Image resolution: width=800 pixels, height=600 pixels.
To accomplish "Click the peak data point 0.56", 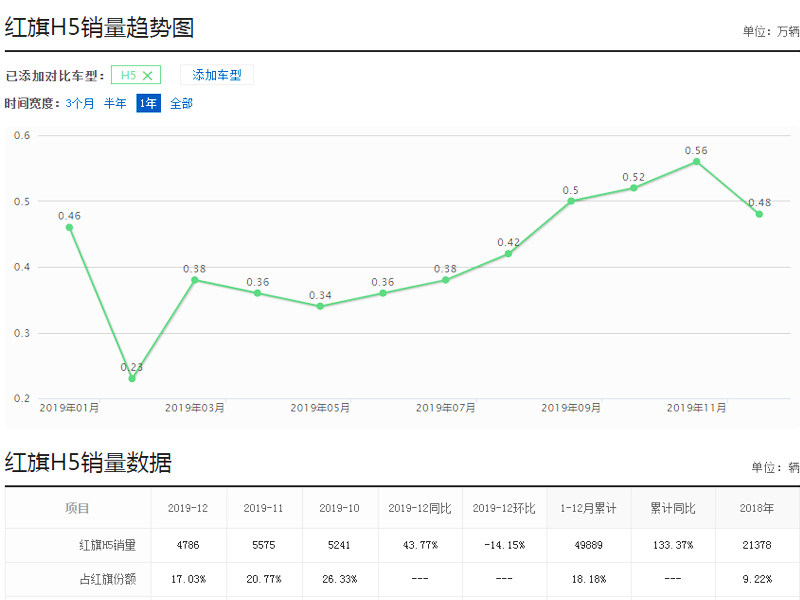I will tap(696, 161).
